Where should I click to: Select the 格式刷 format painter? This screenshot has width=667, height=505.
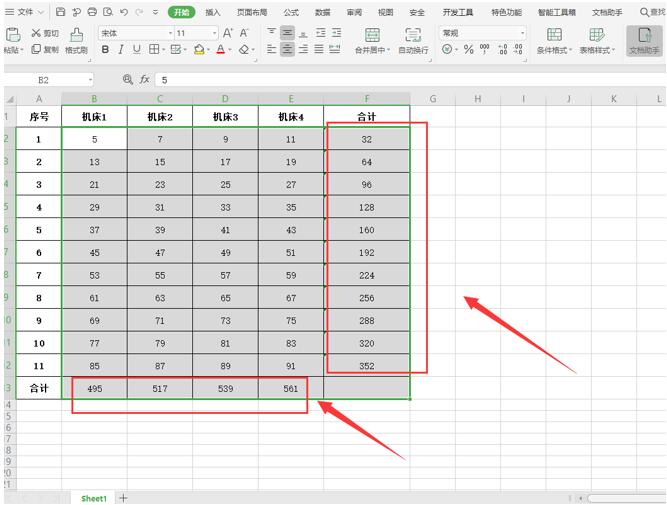point(77,41)
